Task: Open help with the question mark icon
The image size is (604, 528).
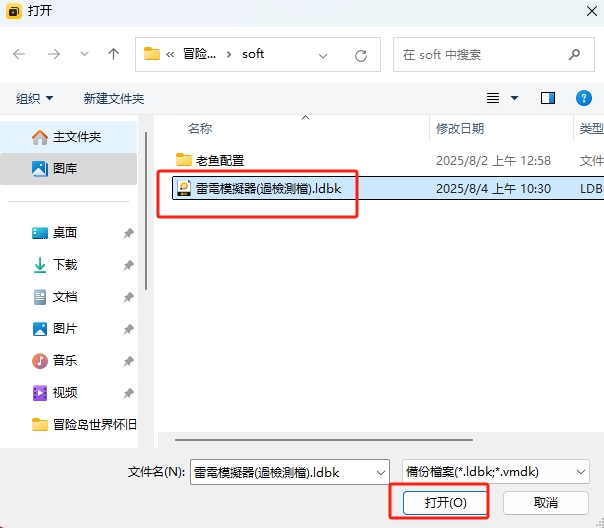Action: pos(584,98)
